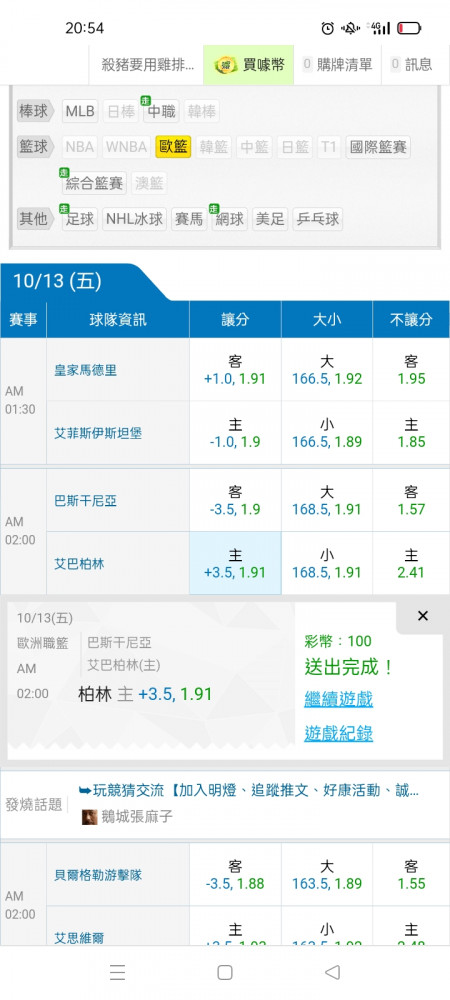This screenshot has width=450, height=1000.
Task: Select the 國際籃賽 basketball filter
Action: [379, 147]
